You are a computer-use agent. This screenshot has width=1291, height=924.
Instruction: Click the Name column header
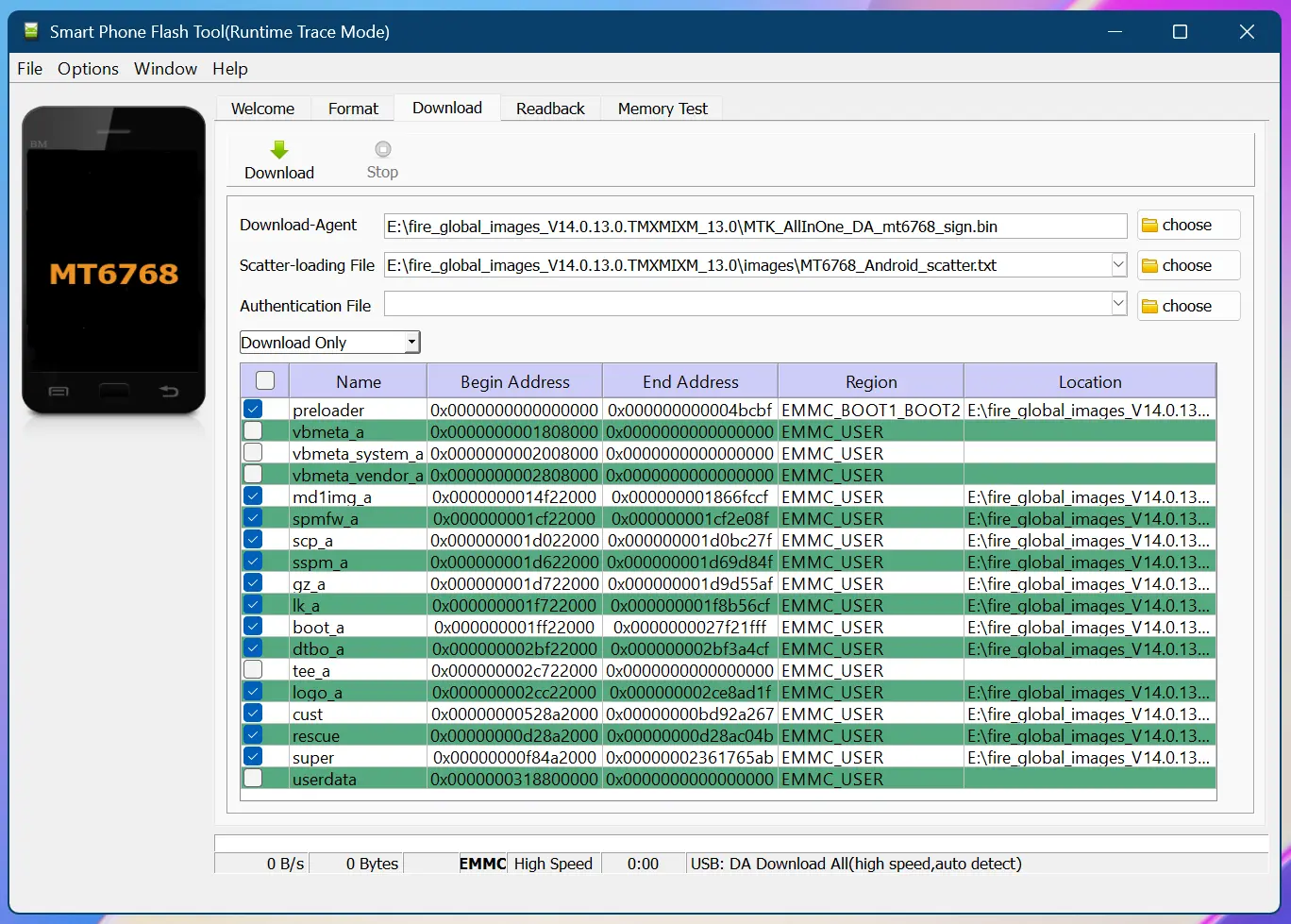pos(359,381)
